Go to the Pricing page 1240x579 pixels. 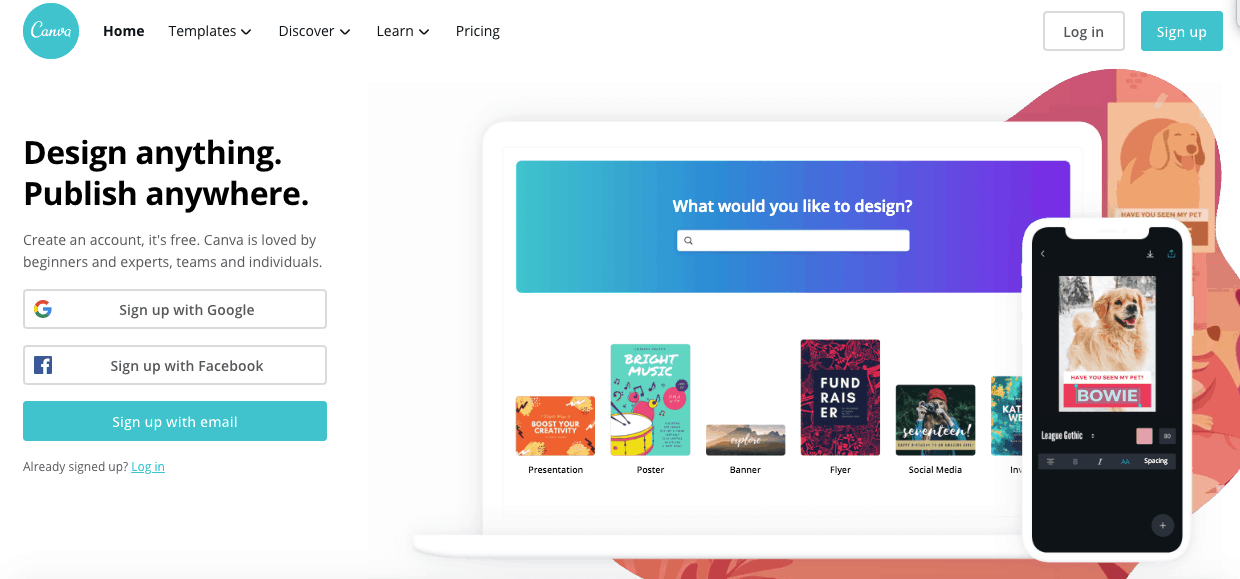[478, 31]
